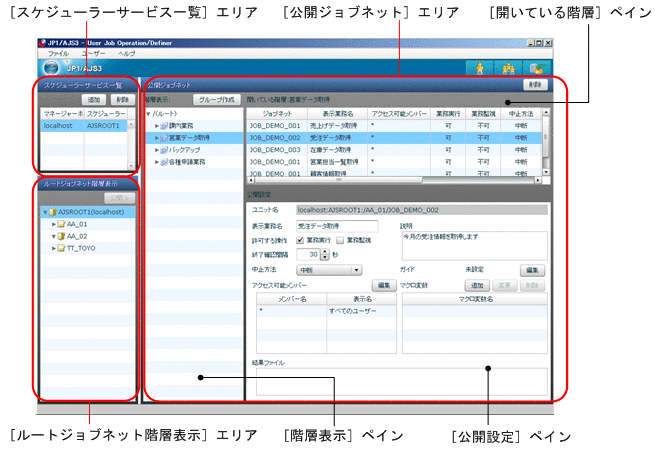The width and height of the screenshot is (655, 449).
Task: Open the ファイル menu
Action: (58, 52)
